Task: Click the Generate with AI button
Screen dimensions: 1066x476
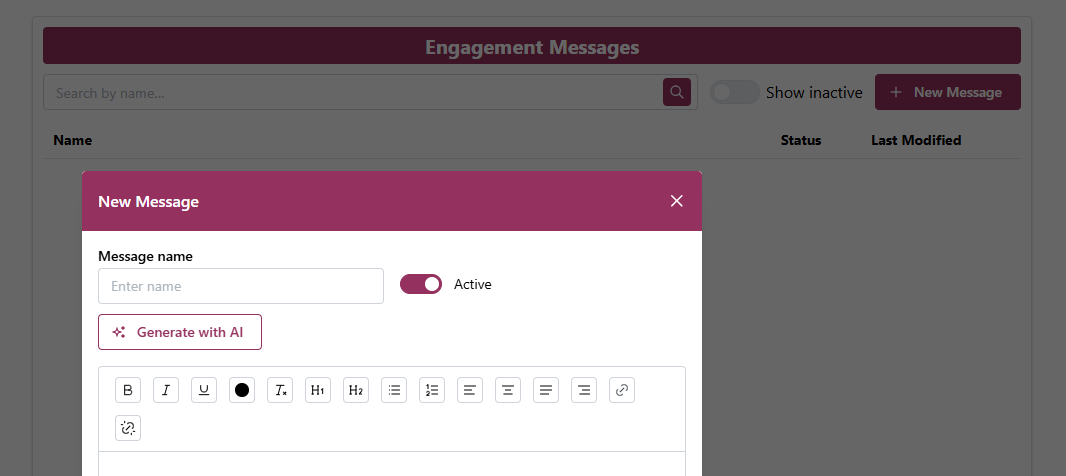Action: pos(180,332)
